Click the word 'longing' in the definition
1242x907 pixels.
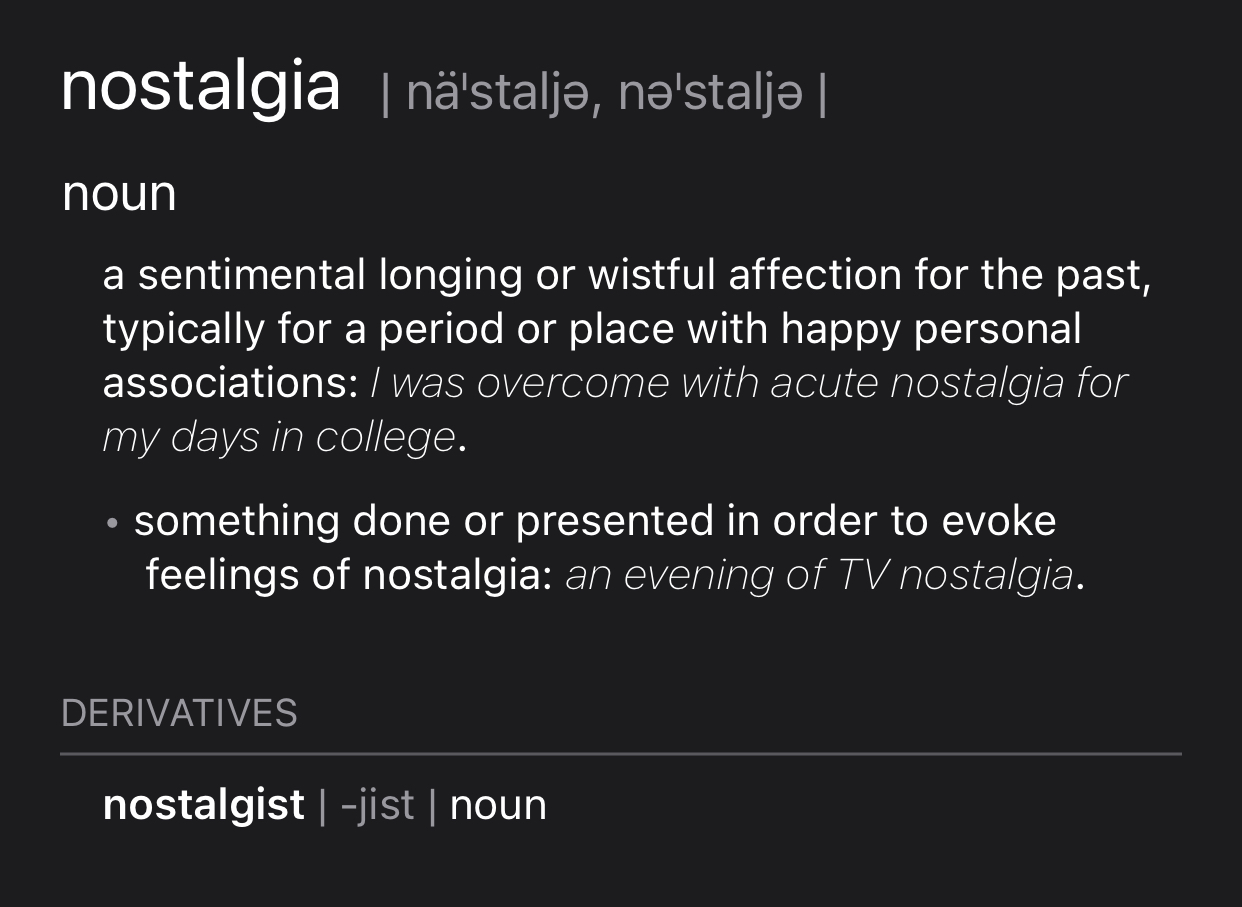click(x=450, y=277)
